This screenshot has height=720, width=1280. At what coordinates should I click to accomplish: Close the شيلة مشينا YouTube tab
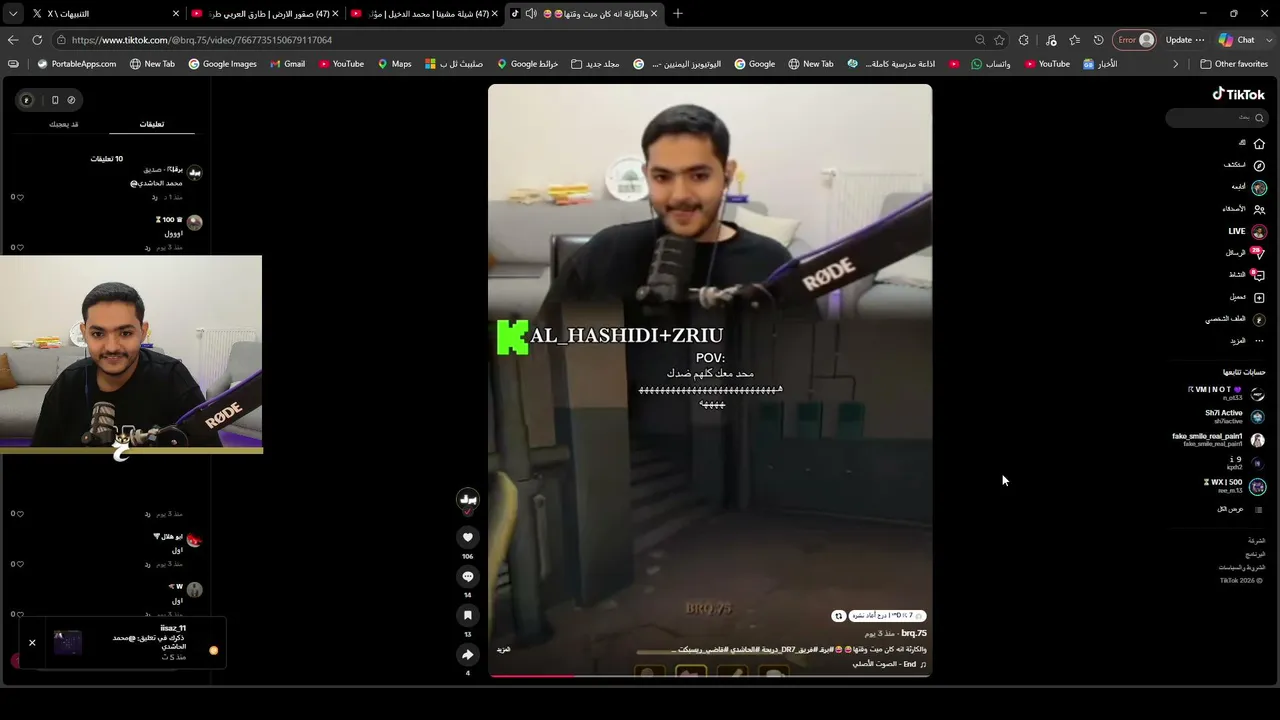point(495,14)
